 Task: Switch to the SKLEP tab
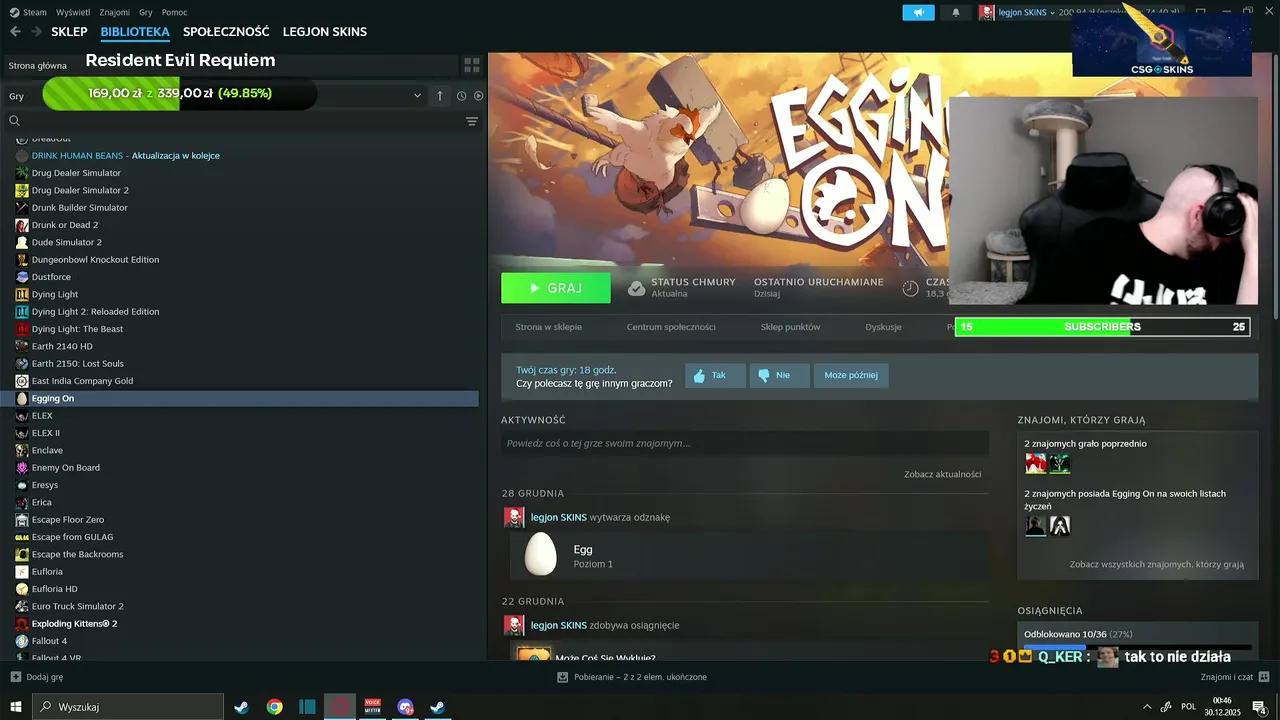(69, 32)
